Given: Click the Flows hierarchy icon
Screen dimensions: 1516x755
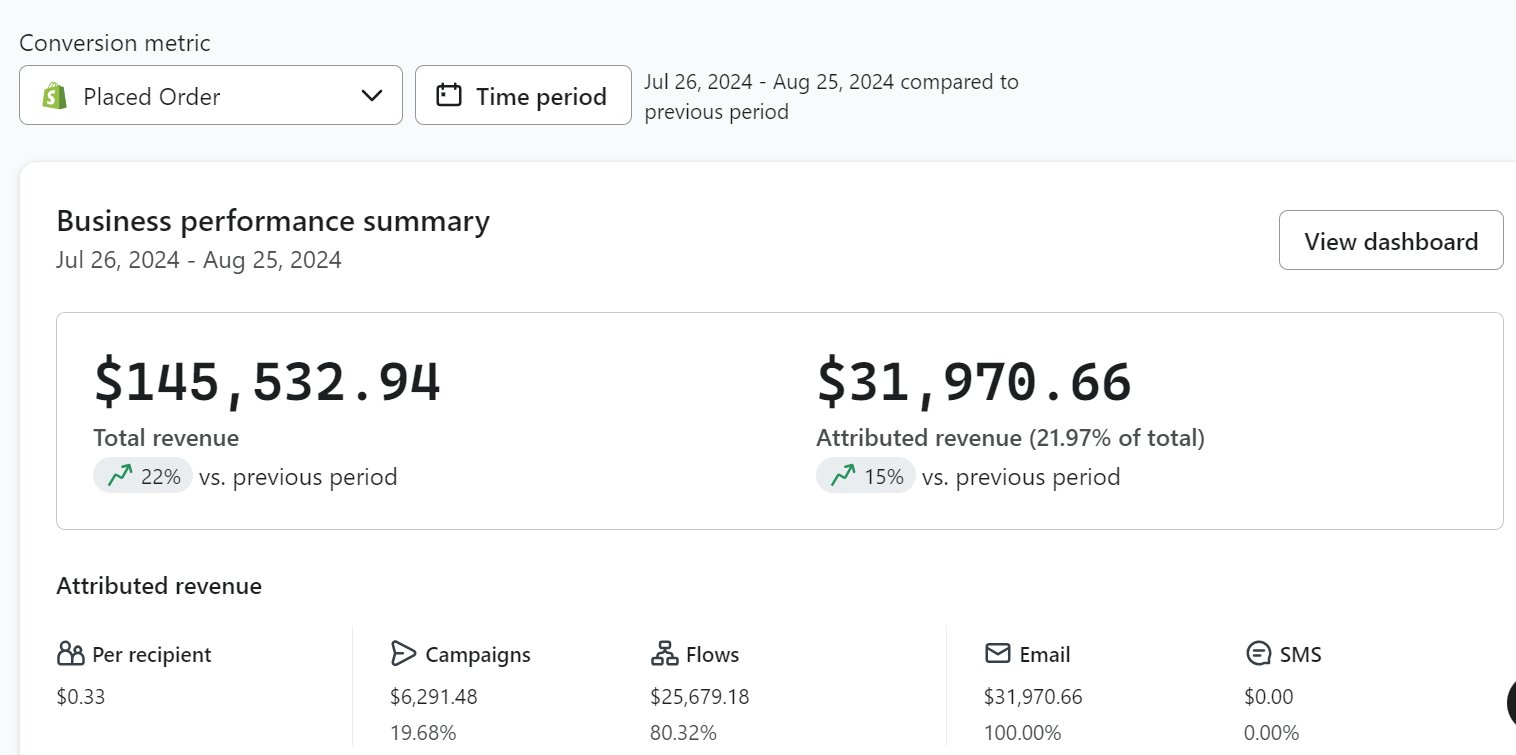Looking at the screenshot, I should coord(664,654).
